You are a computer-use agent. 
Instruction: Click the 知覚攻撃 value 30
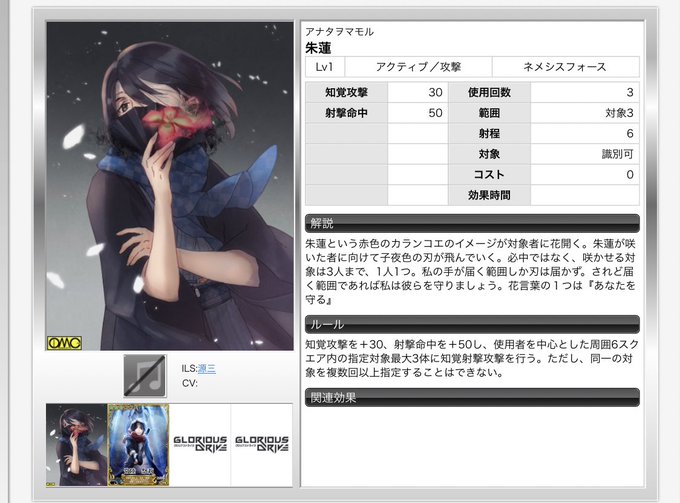(418, 92)
